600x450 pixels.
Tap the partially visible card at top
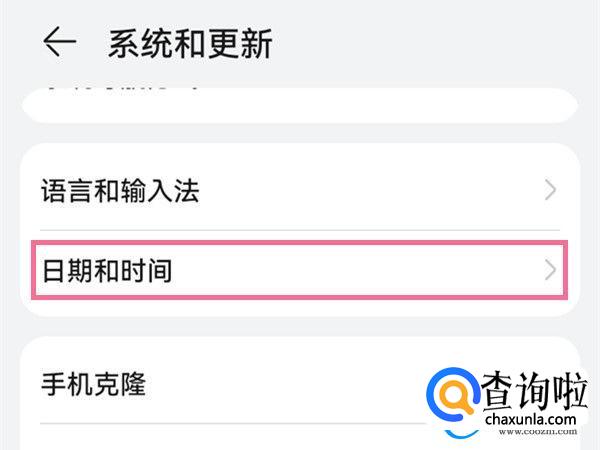click(x=300, y=104)
